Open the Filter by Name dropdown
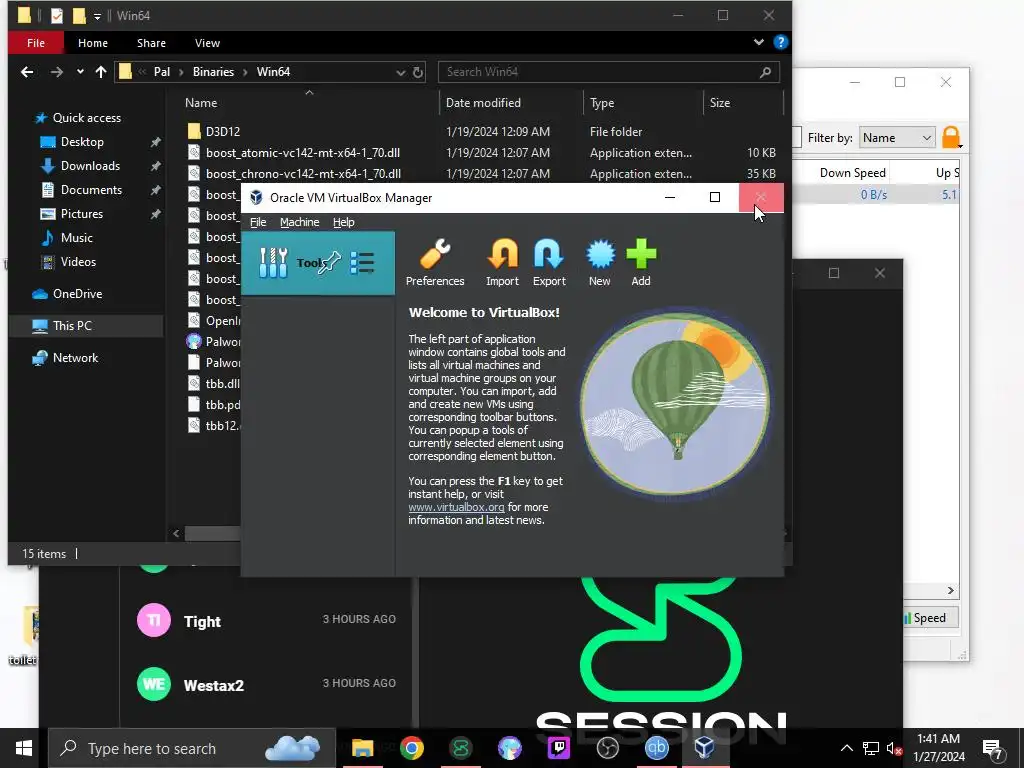The width and height of the screenshot is (1024, 768). click(x=897, y=138)
